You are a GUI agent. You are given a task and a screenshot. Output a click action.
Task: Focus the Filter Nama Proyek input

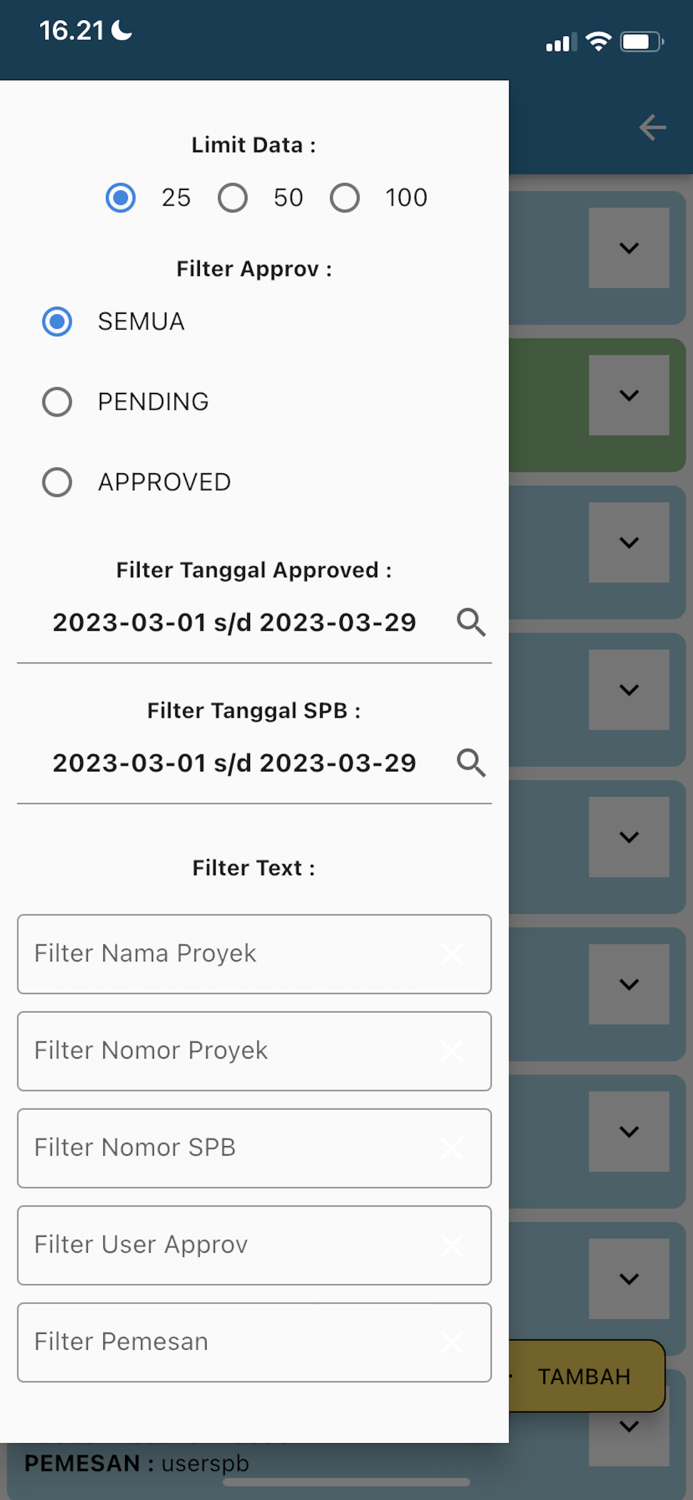point(225,954)
